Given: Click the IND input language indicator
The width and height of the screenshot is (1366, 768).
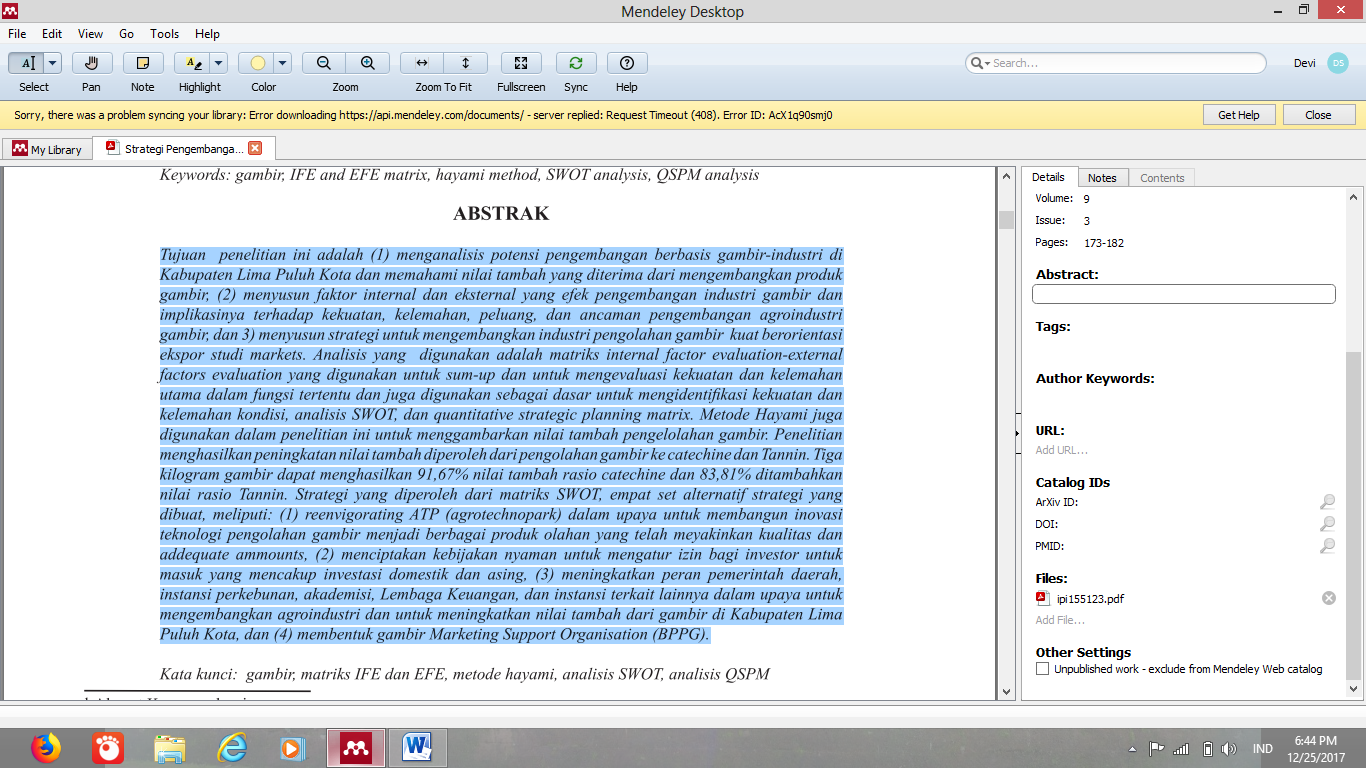Looking at the screenshot, I should (x=1262, y=749).
